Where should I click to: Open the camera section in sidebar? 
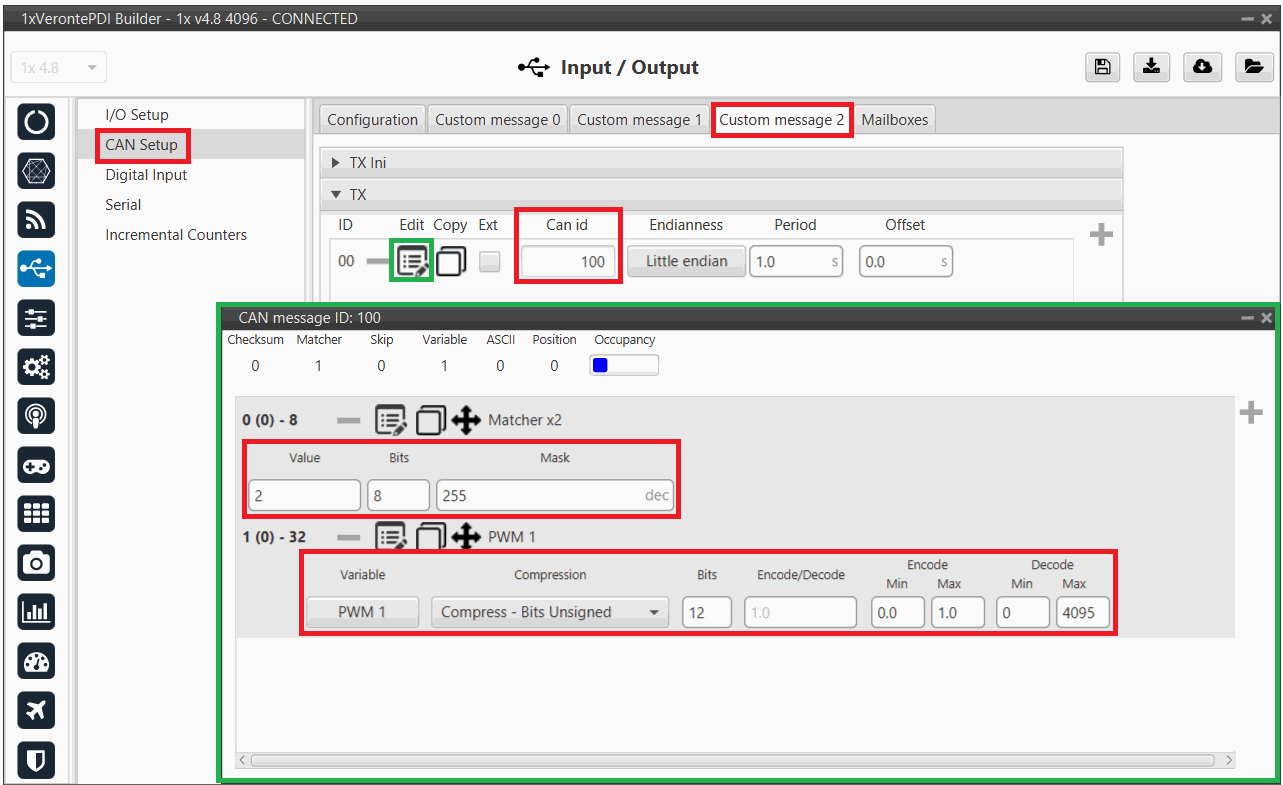click(x=36, y=563)
